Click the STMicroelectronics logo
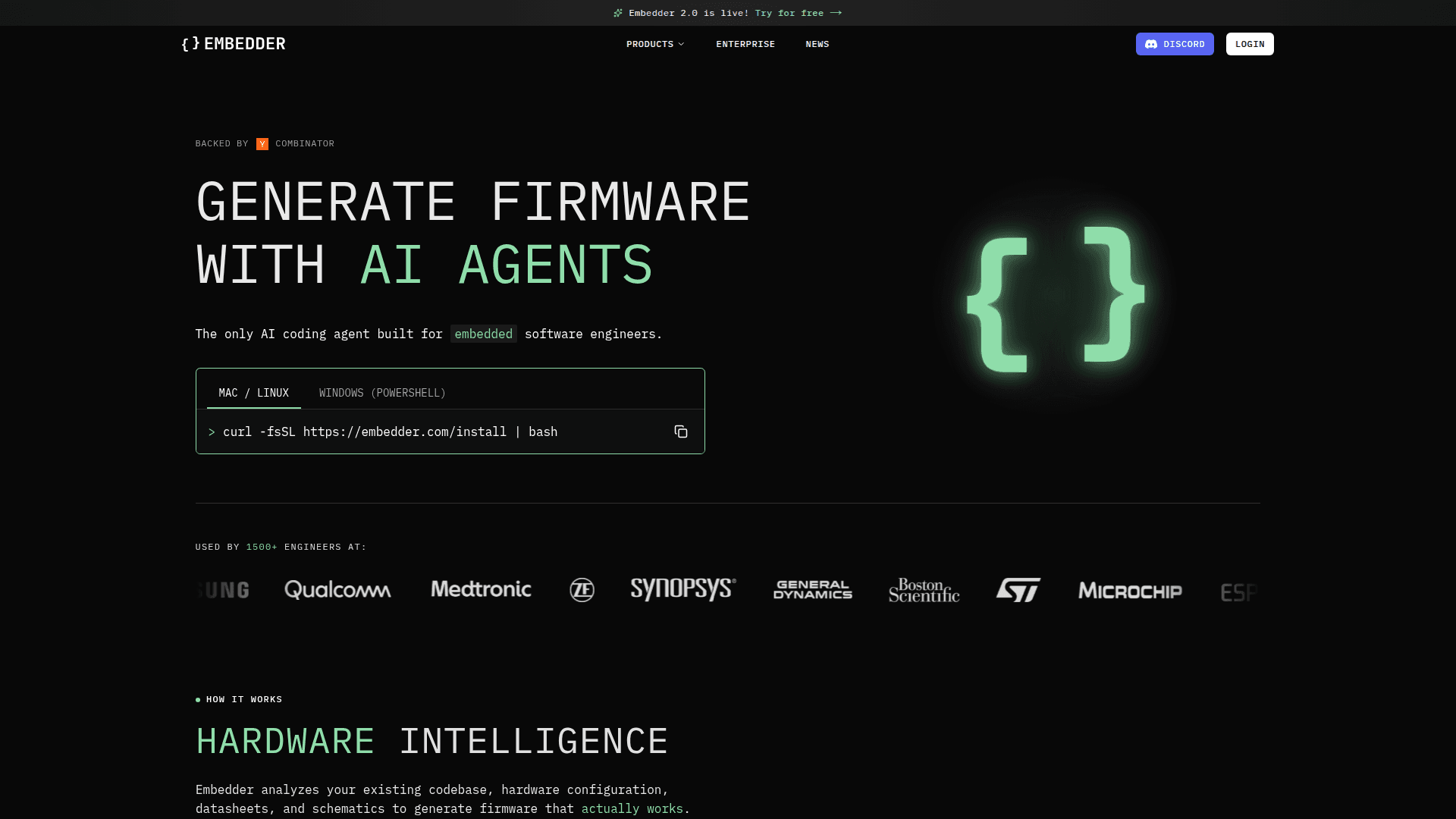The height and width of the screenshot is (819, 1456). pos(1018,590)
